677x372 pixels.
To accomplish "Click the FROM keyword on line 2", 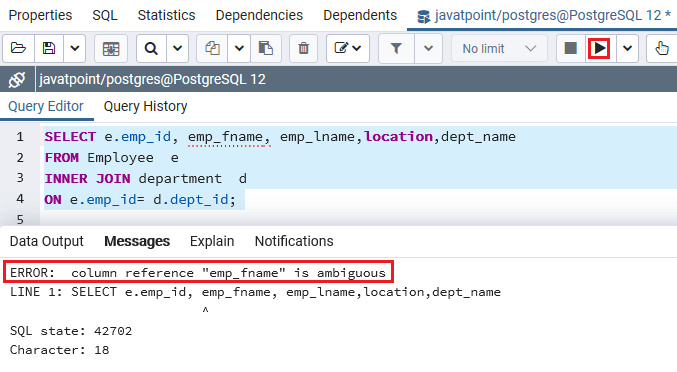I will (62, 158).
